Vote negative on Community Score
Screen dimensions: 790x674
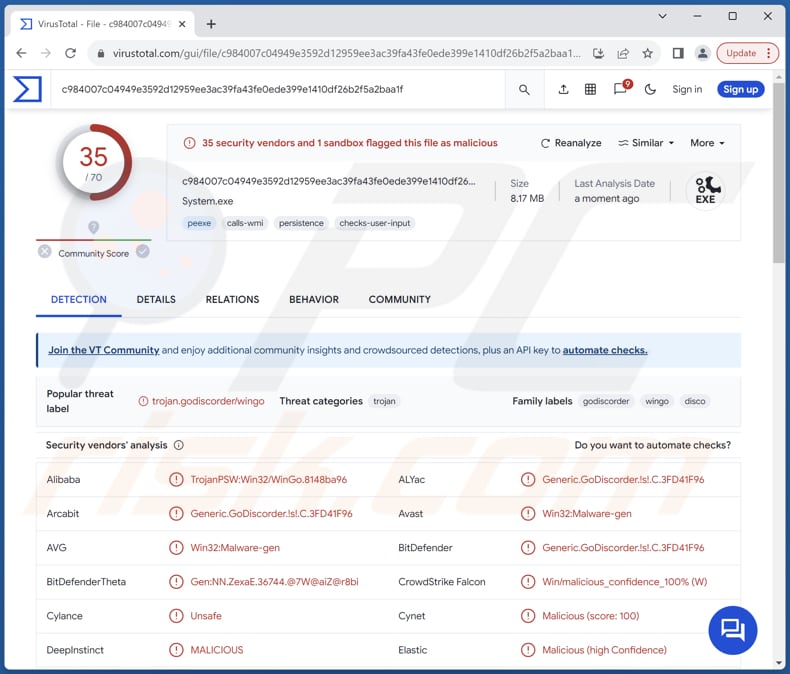(x=44, y=251)
